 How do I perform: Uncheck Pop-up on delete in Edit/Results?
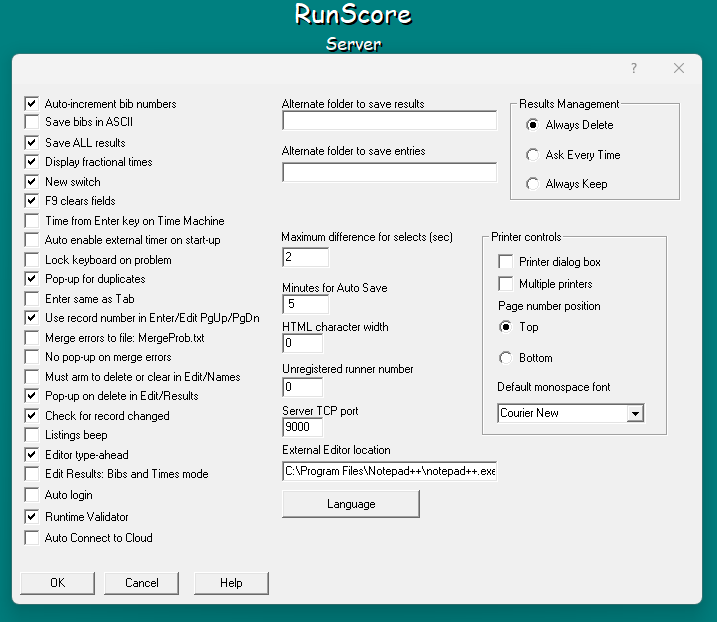click(32, 396)
